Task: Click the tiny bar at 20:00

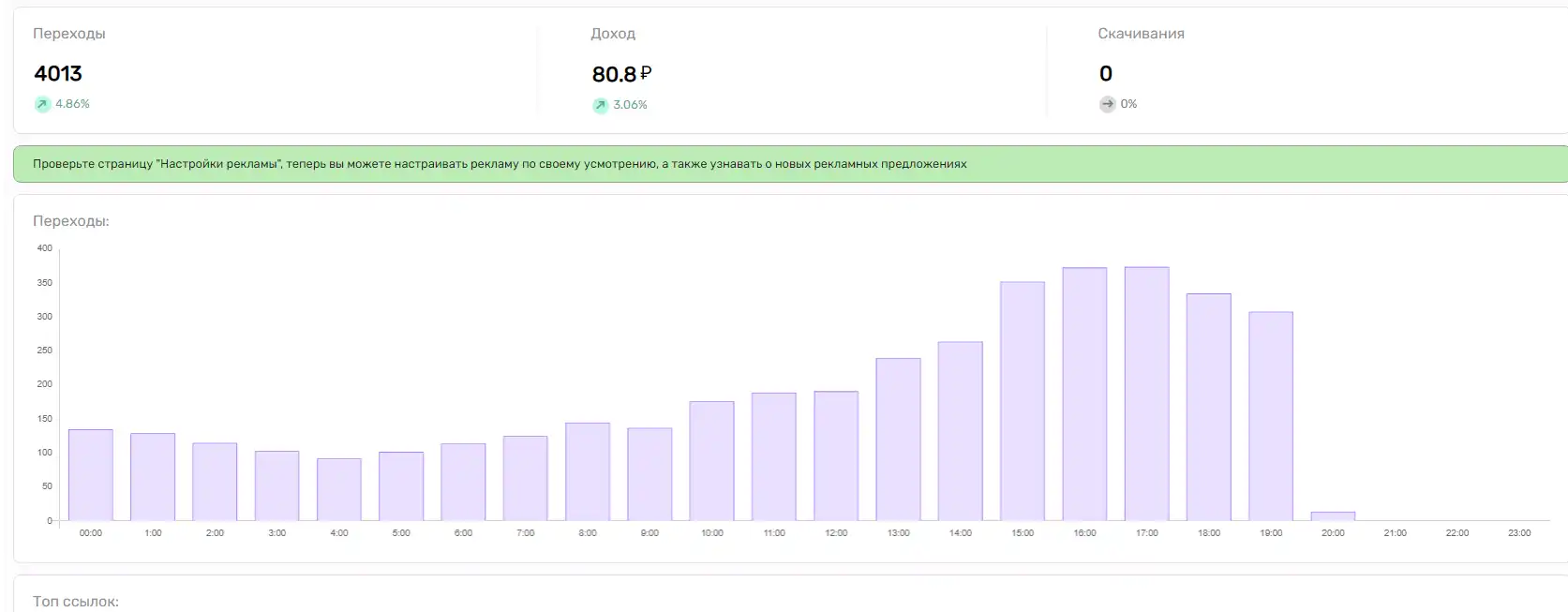Action: [1333, 516]
